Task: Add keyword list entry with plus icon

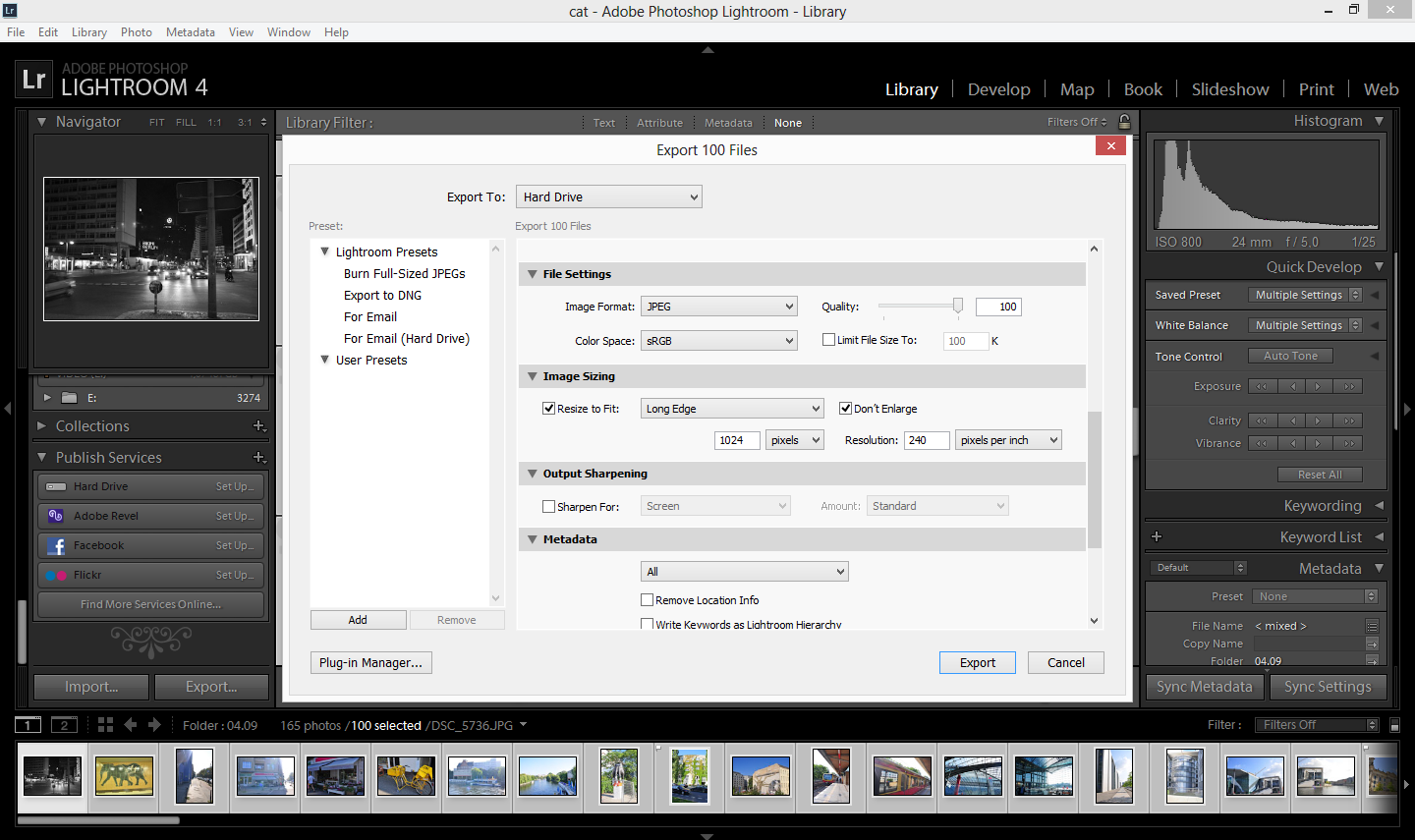Action: (1157, 536)
